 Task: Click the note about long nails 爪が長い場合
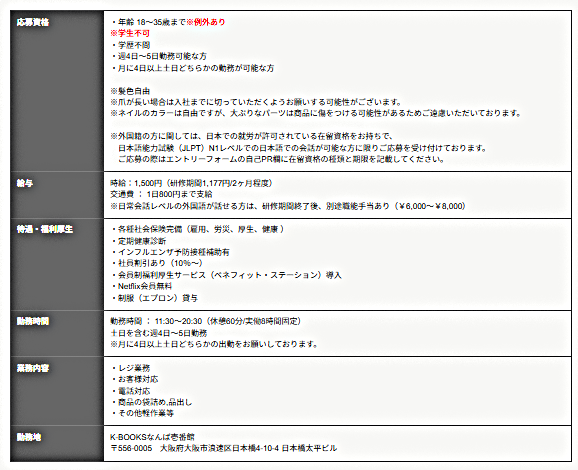pyautogui.click(x=256, y=102)
